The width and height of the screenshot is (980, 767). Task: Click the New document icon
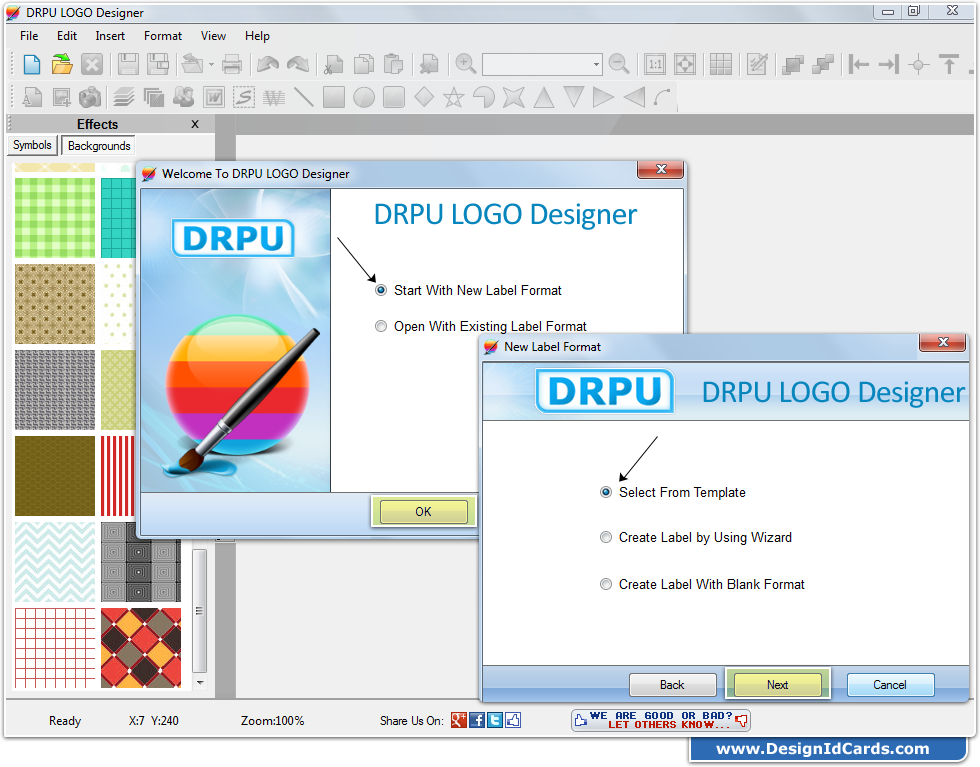(32, 64)
